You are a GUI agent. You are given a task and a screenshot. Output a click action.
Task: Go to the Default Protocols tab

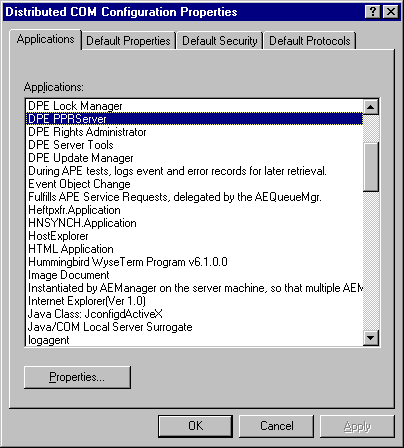[x=310, y=41]
